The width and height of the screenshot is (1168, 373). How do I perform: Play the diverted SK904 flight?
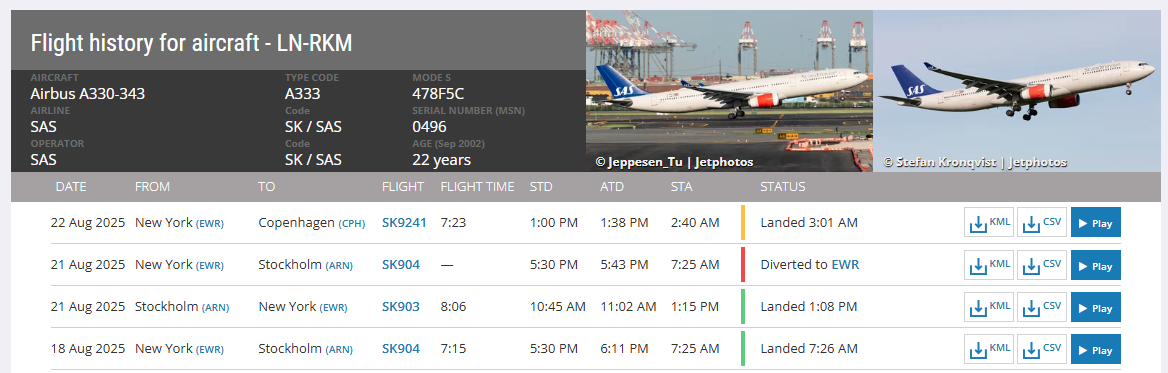pos(1096,265)
